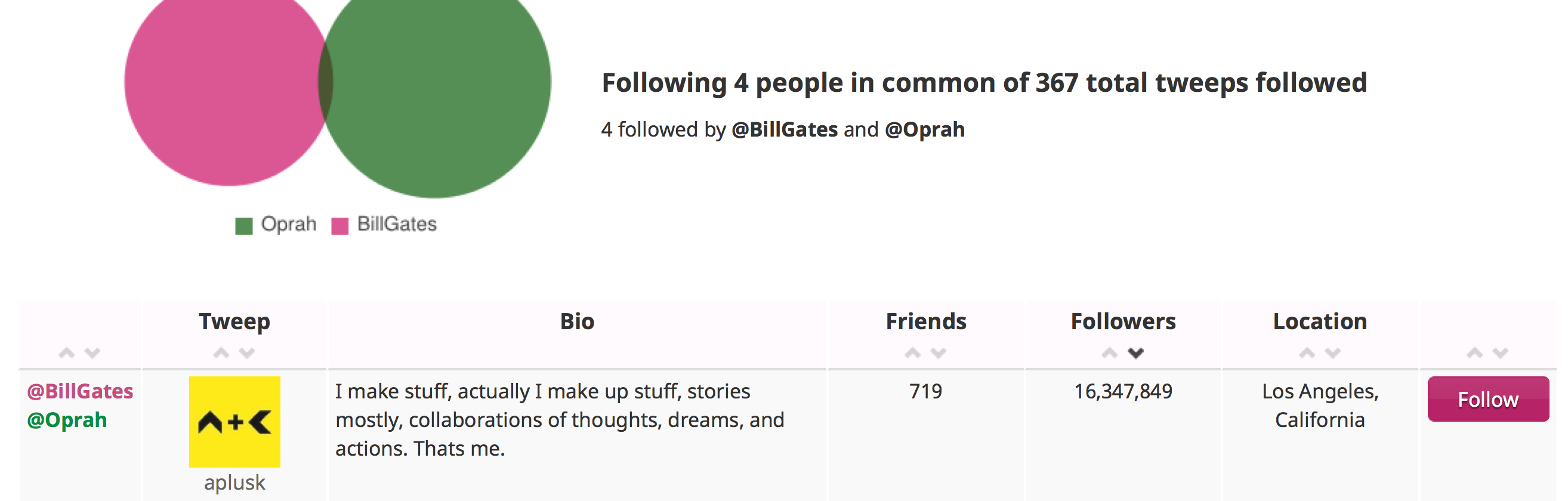
Task: Sort Location column descending arrow
Action: coord(1332,352)
